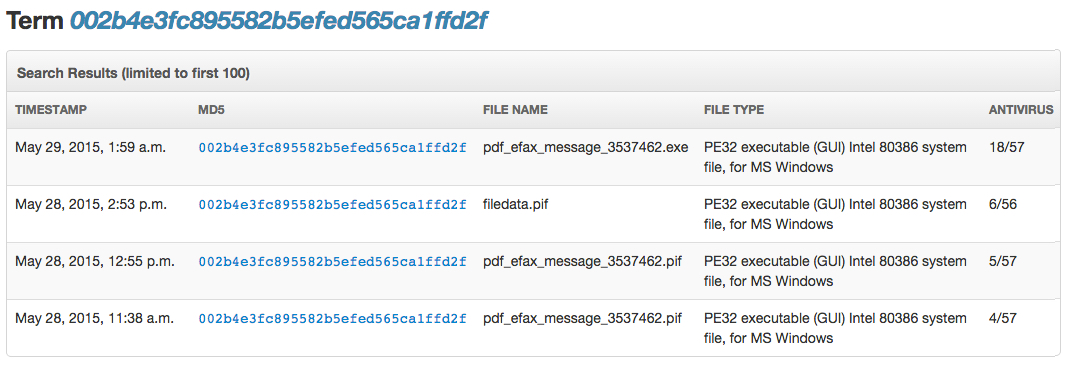
Task: Click the ANTIVIRUS column header
Action: tap(1021, 109)
